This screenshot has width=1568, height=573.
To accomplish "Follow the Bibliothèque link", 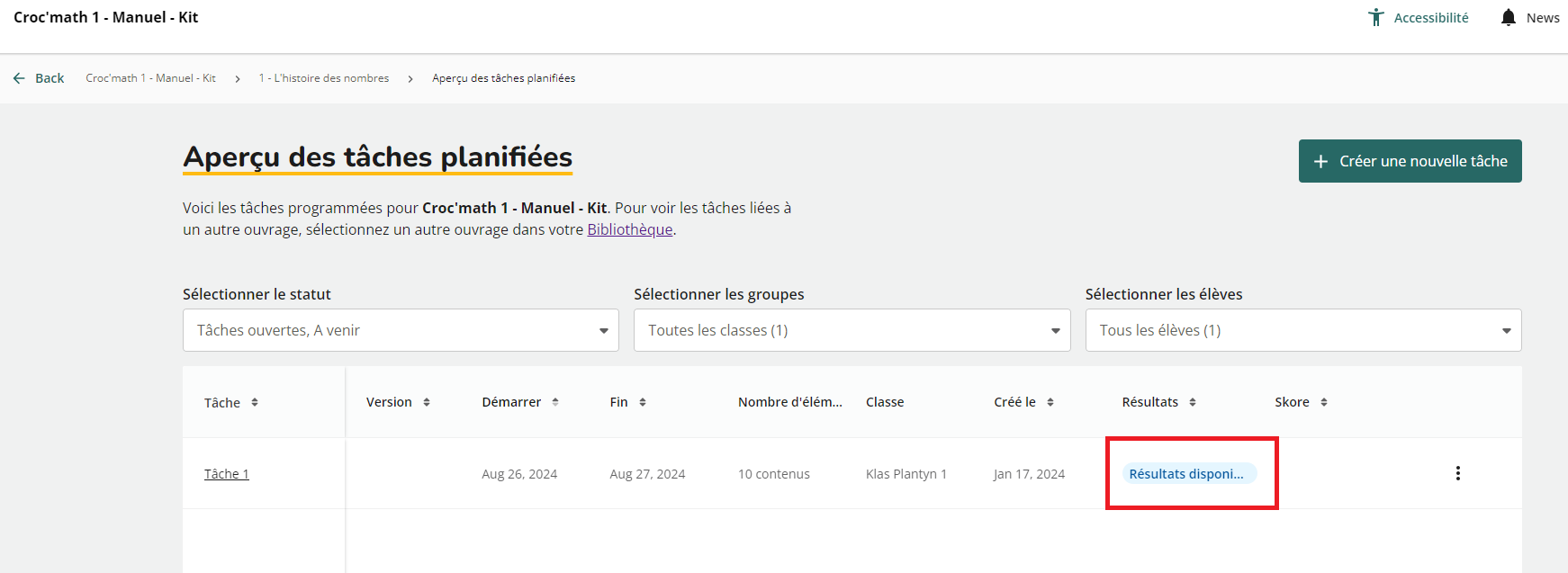I will tap(629, 229).
